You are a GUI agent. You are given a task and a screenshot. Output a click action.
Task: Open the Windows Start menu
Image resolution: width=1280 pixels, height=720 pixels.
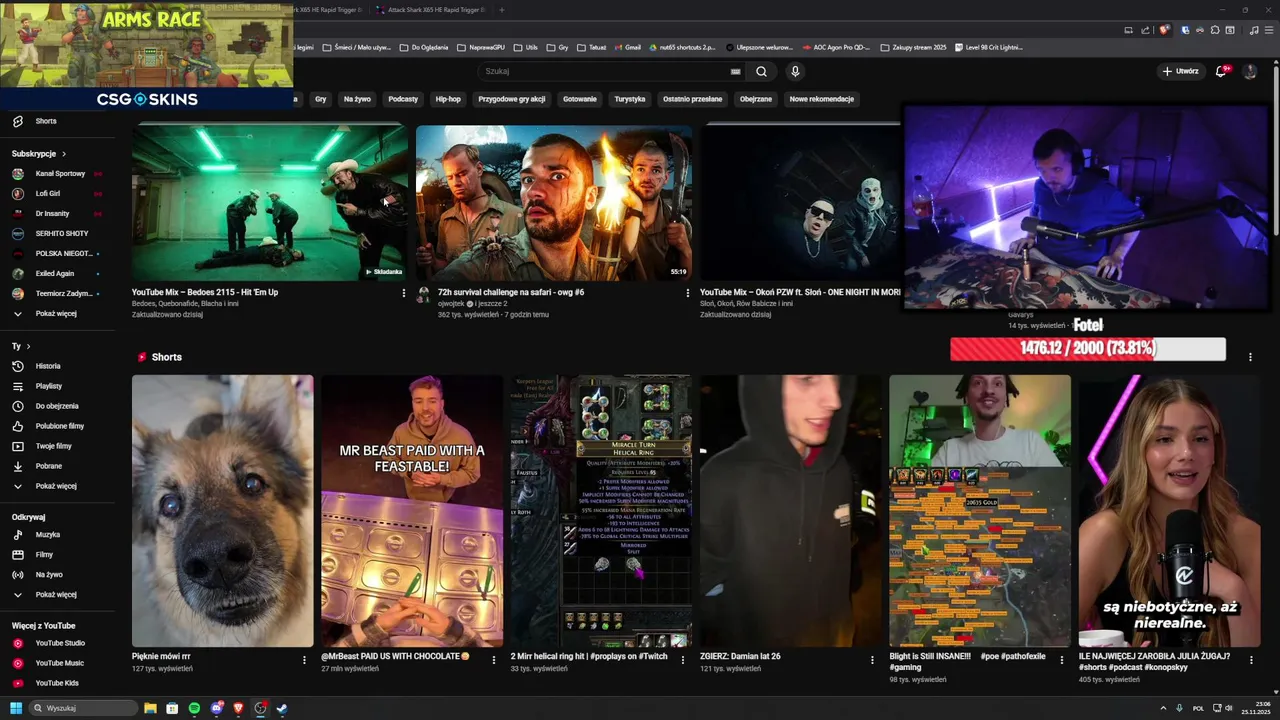(x=15, y=708)
